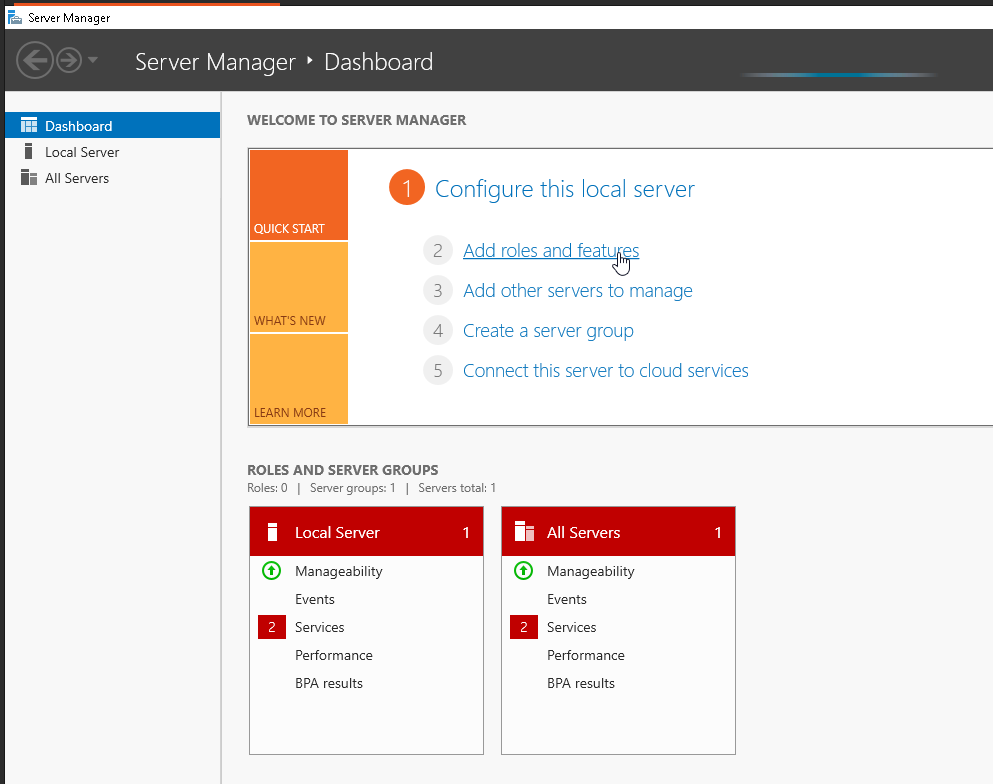Connect this server to cloud services

(x=605, y=371)
